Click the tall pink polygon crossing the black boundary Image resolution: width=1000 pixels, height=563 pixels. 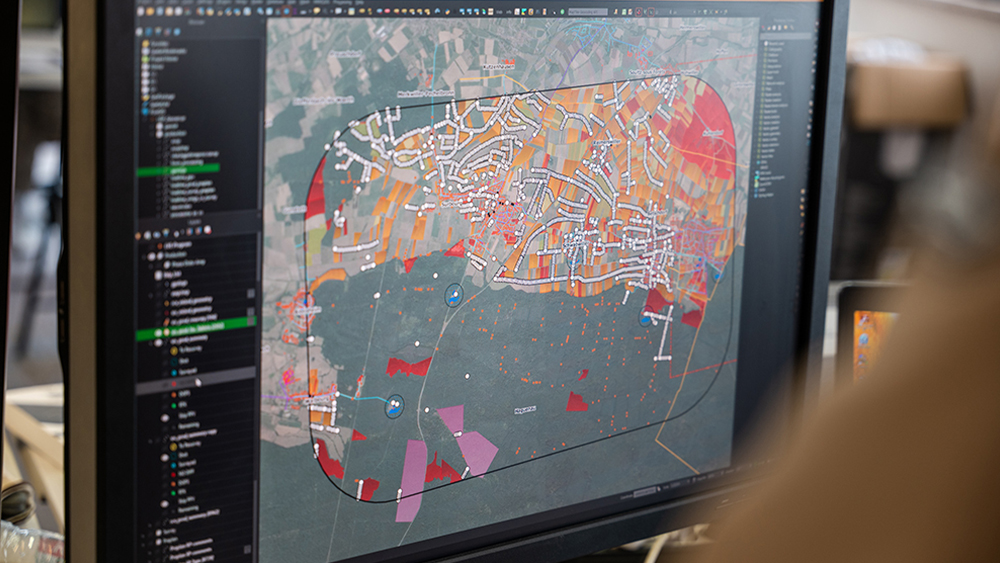(411, 480)
